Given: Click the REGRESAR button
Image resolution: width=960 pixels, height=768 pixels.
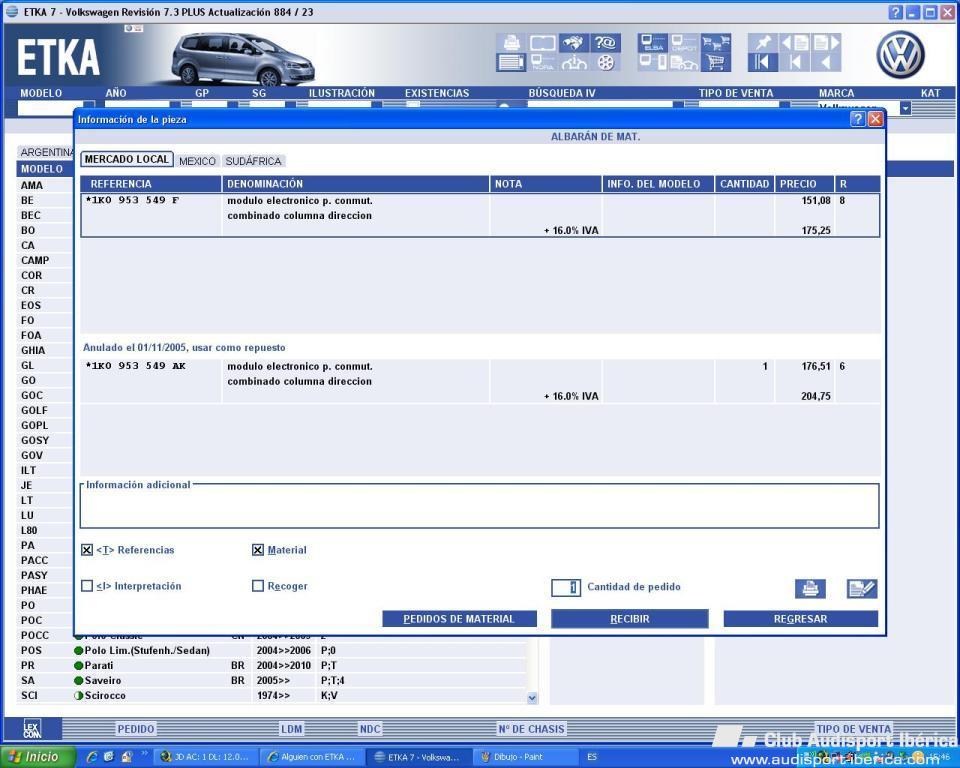Looking at the screenshot, I should (801, 619).
